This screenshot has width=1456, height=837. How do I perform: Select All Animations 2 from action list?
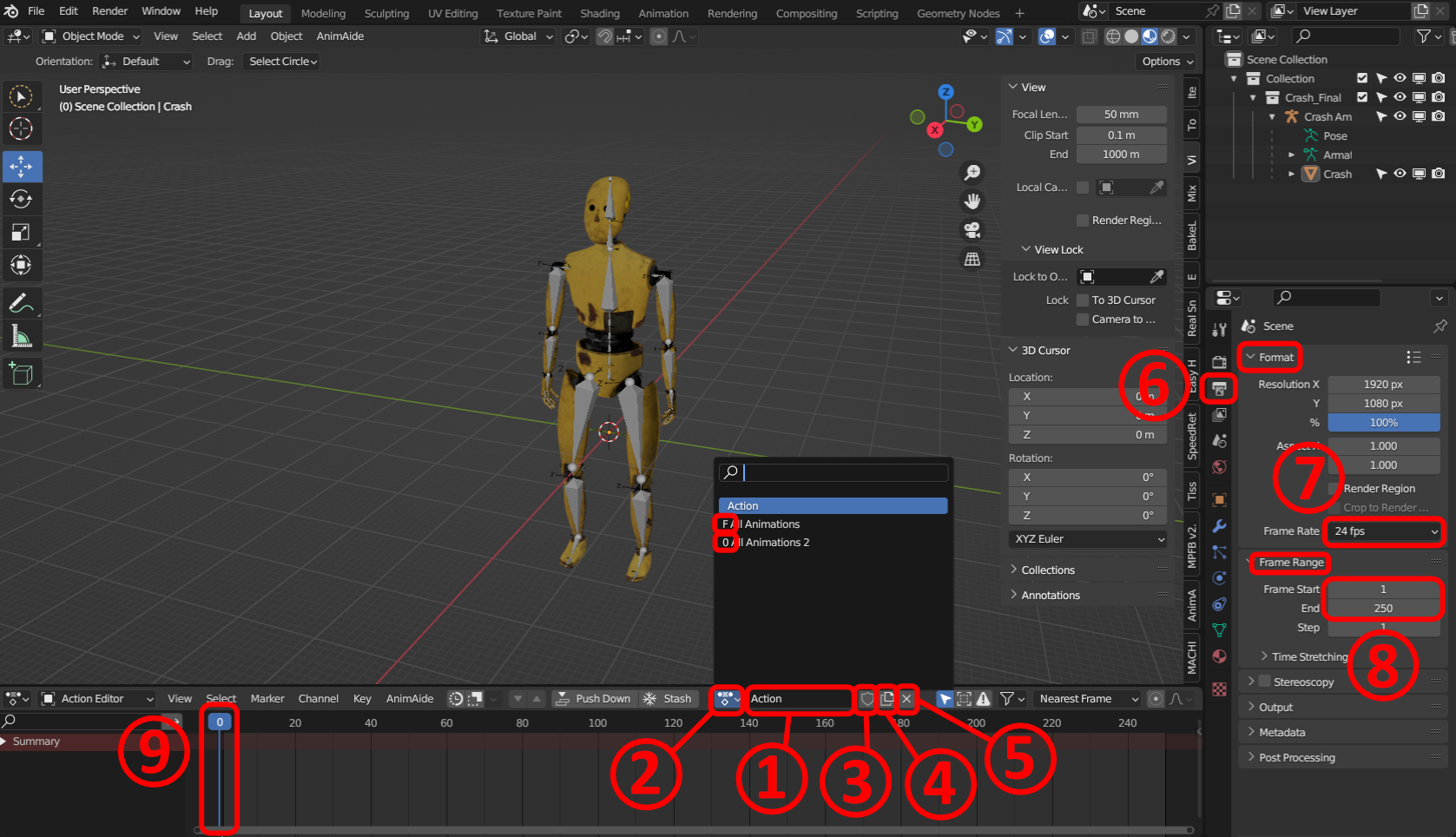click(x=833, y=543)
